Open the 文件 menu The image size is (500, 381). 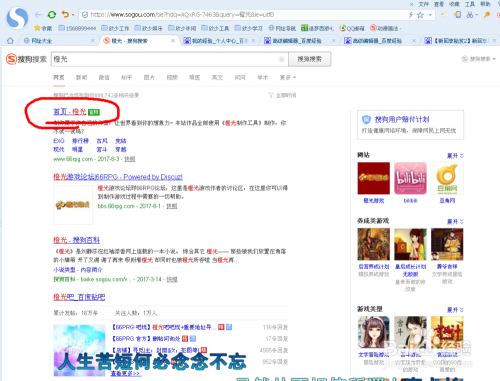[x=423, y=4]
